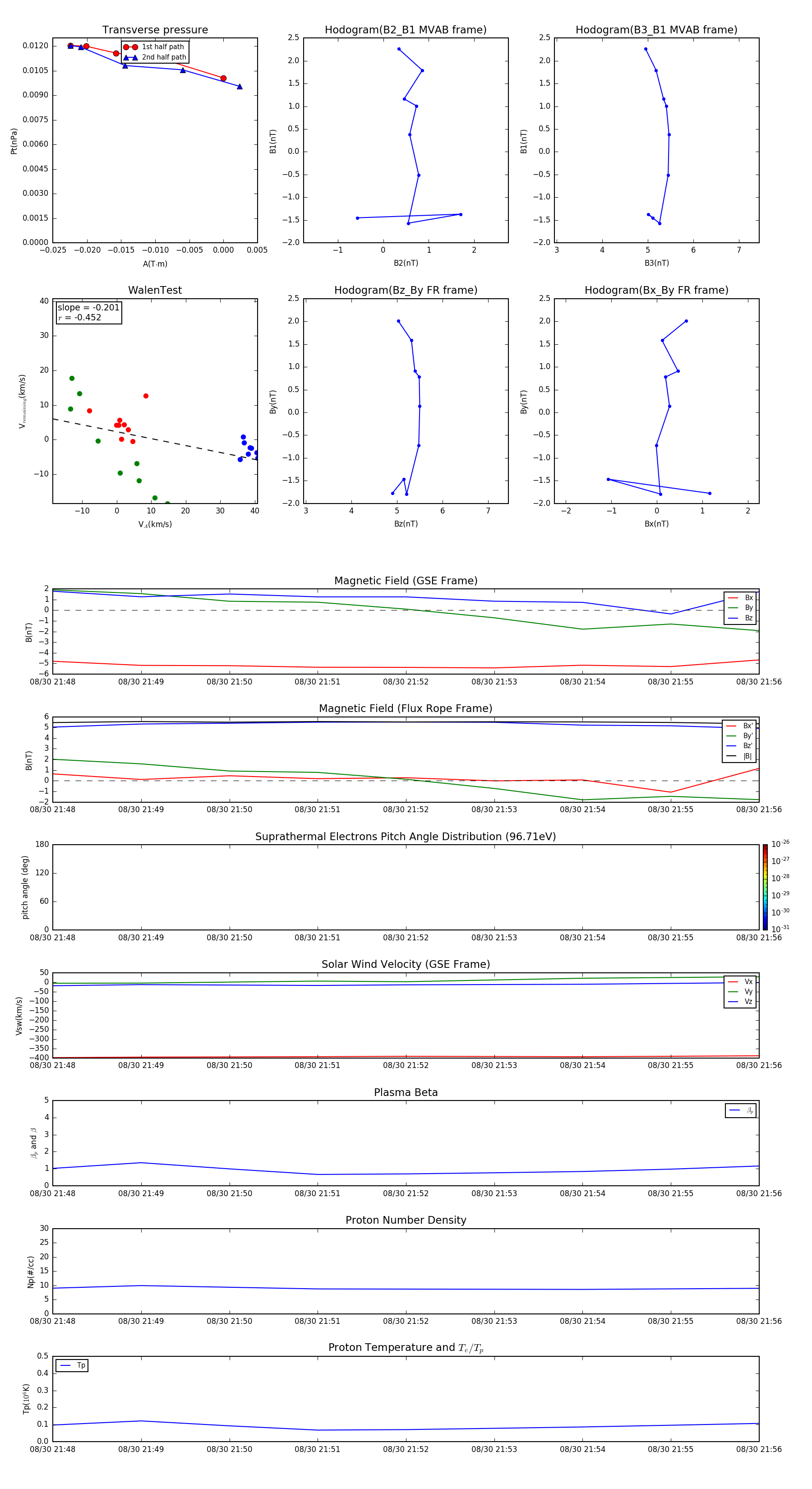Click the "Proton Number Density" title

point(406,1220)
